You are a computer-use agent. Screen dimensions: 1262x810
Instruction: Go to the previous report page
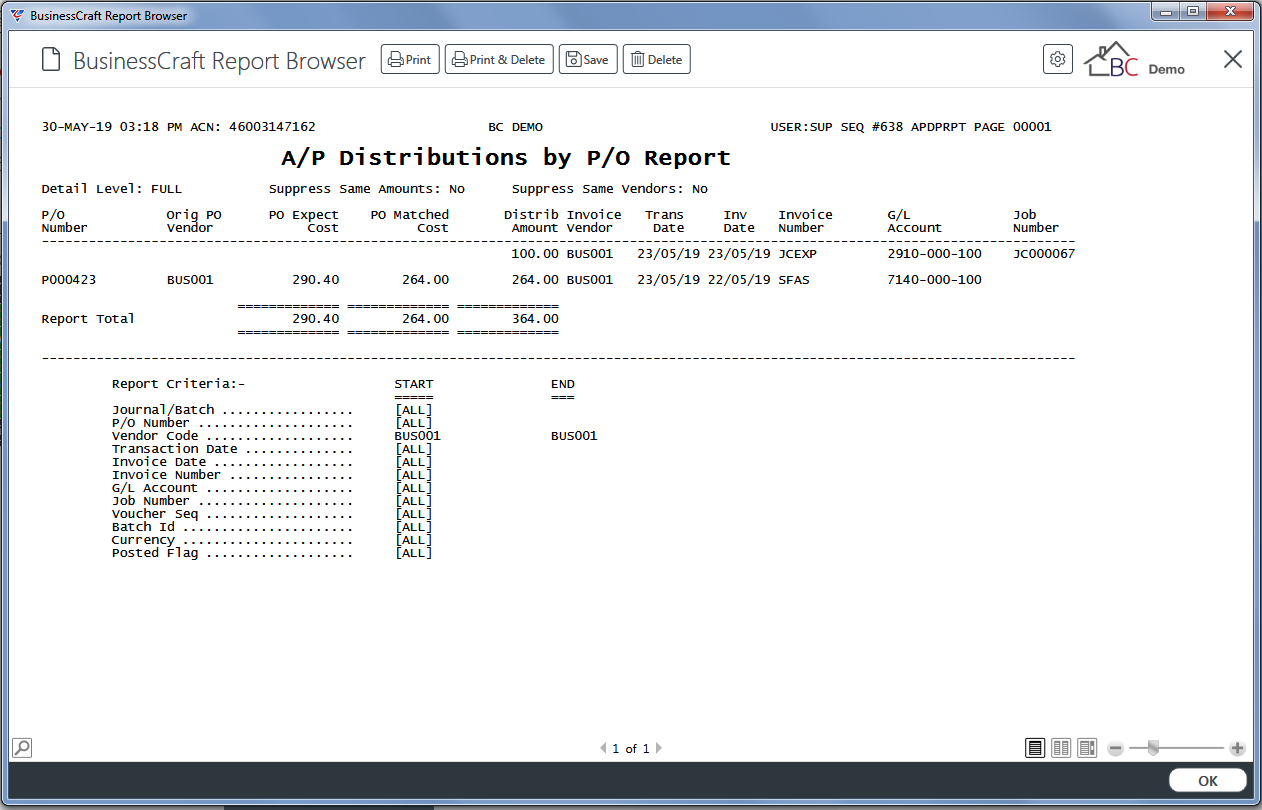point(603,748)
